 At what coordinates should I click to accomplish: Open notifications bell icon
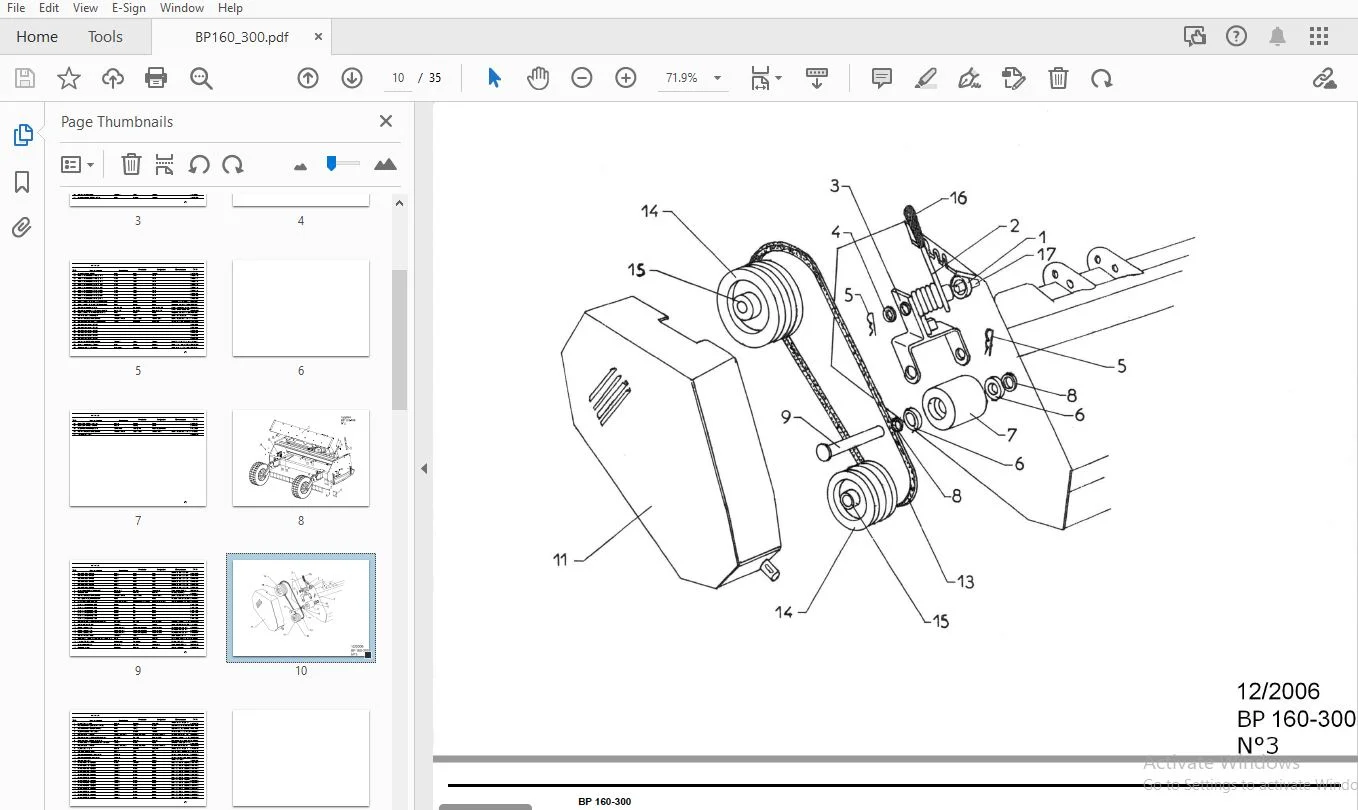[x=1278, y=37]
